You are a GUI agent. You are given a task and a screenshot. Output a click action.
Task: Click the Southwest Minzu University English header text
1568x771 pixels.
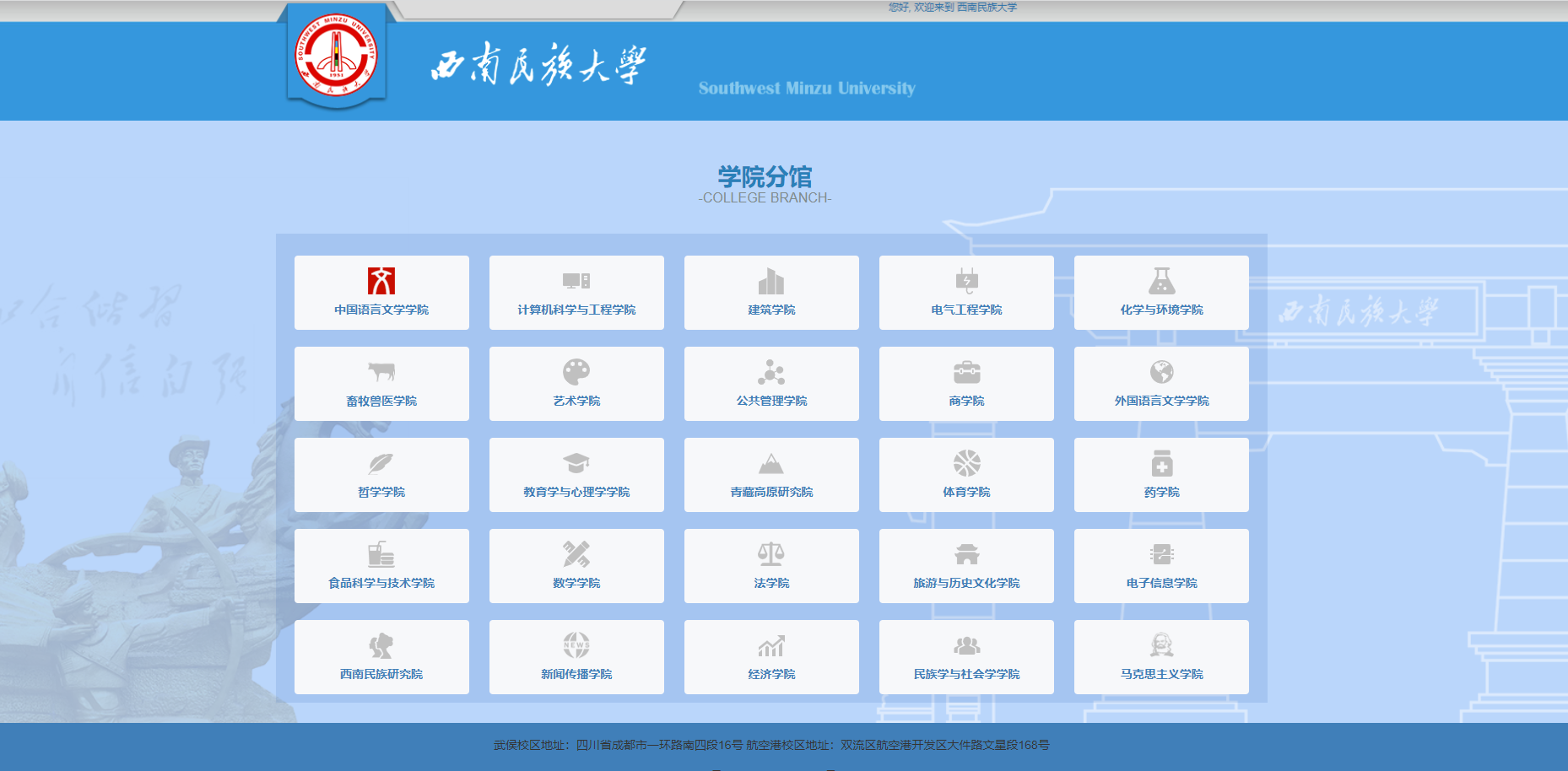pos(807,88)
